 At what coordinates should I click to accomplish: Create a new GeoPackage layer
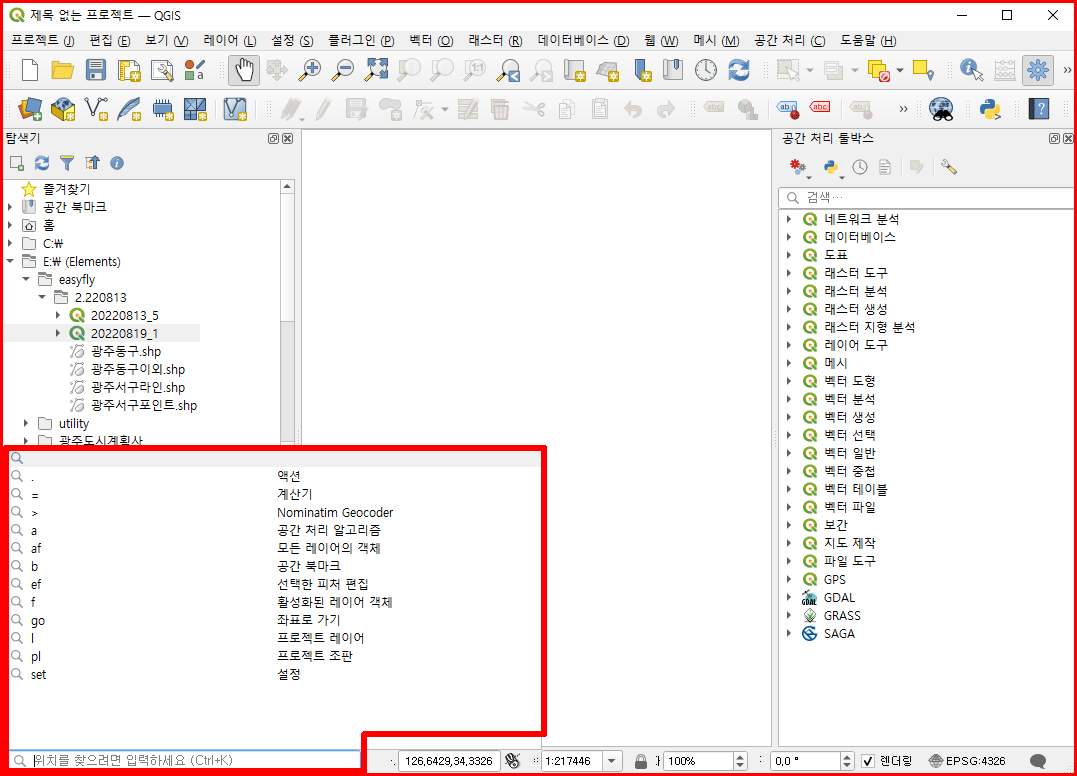click(x=63, y=109)
